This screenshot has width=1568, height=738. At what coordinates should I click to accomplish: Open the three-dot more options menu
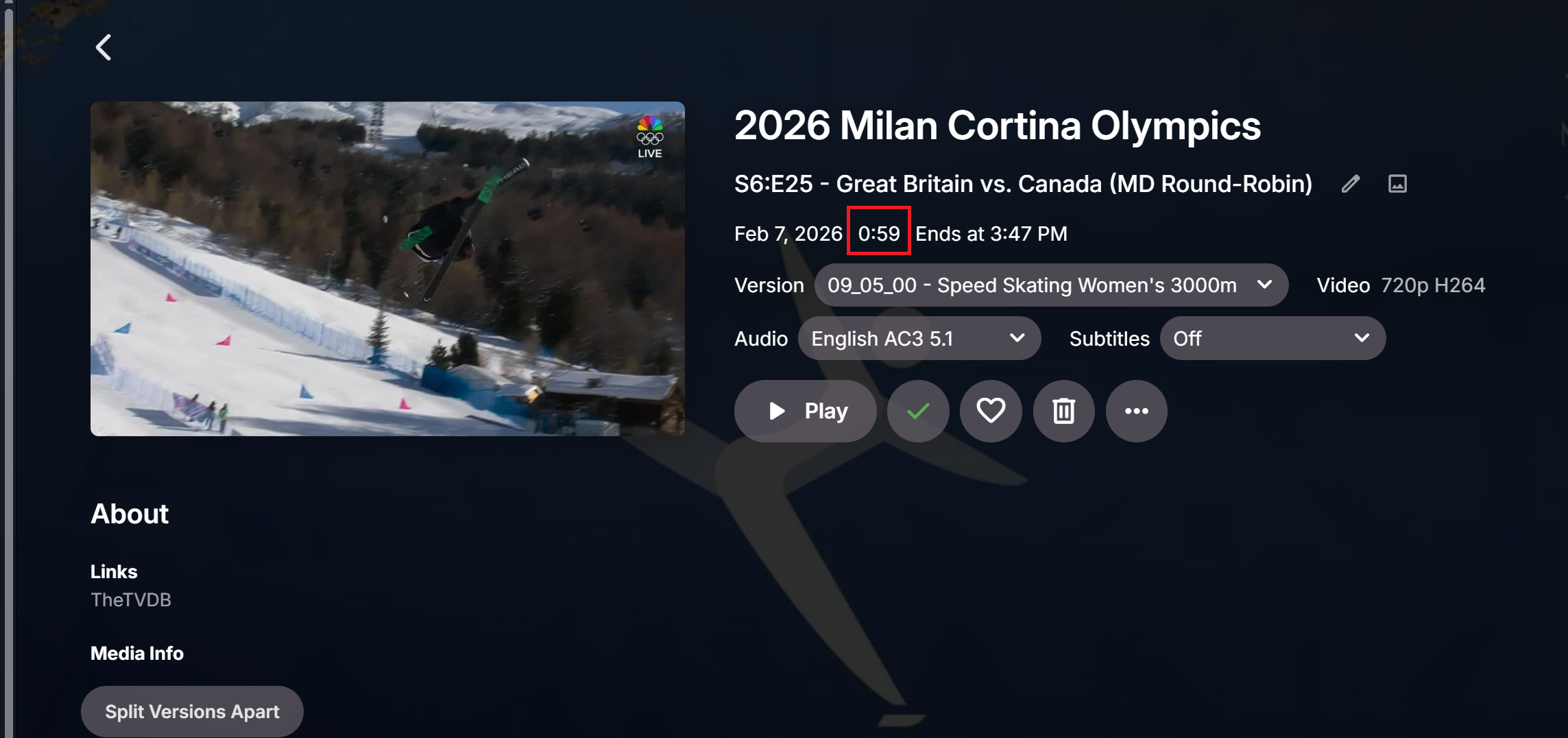point(1136,411)
